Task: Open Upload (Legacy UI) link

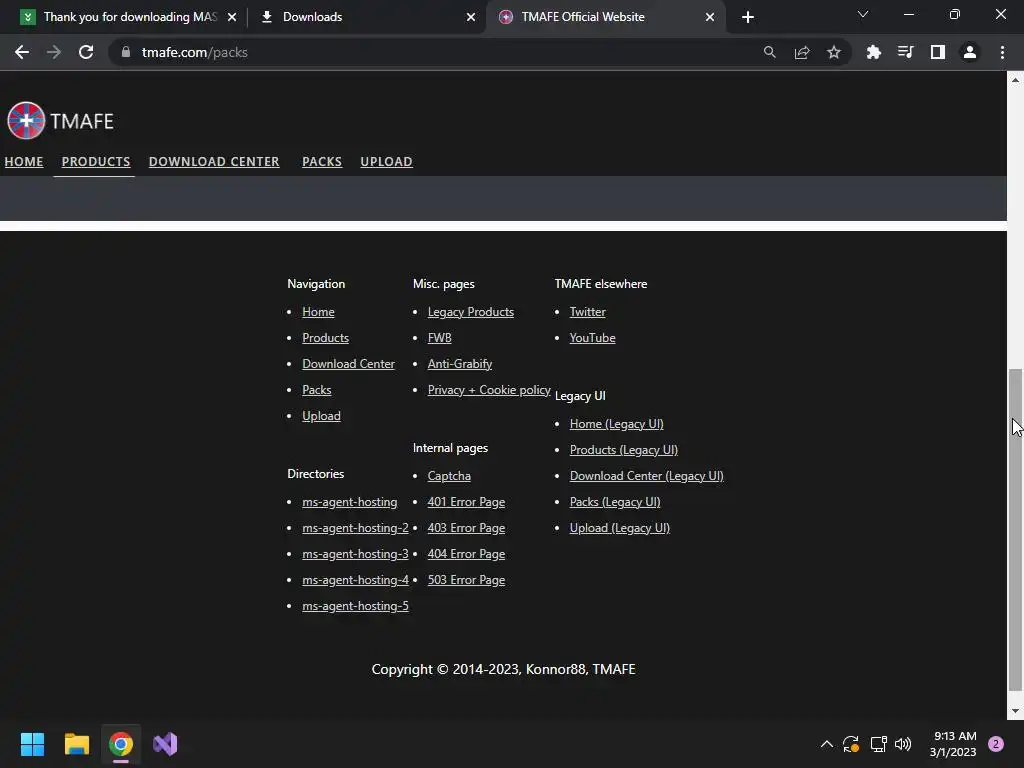Action: (x=620, y=528)
